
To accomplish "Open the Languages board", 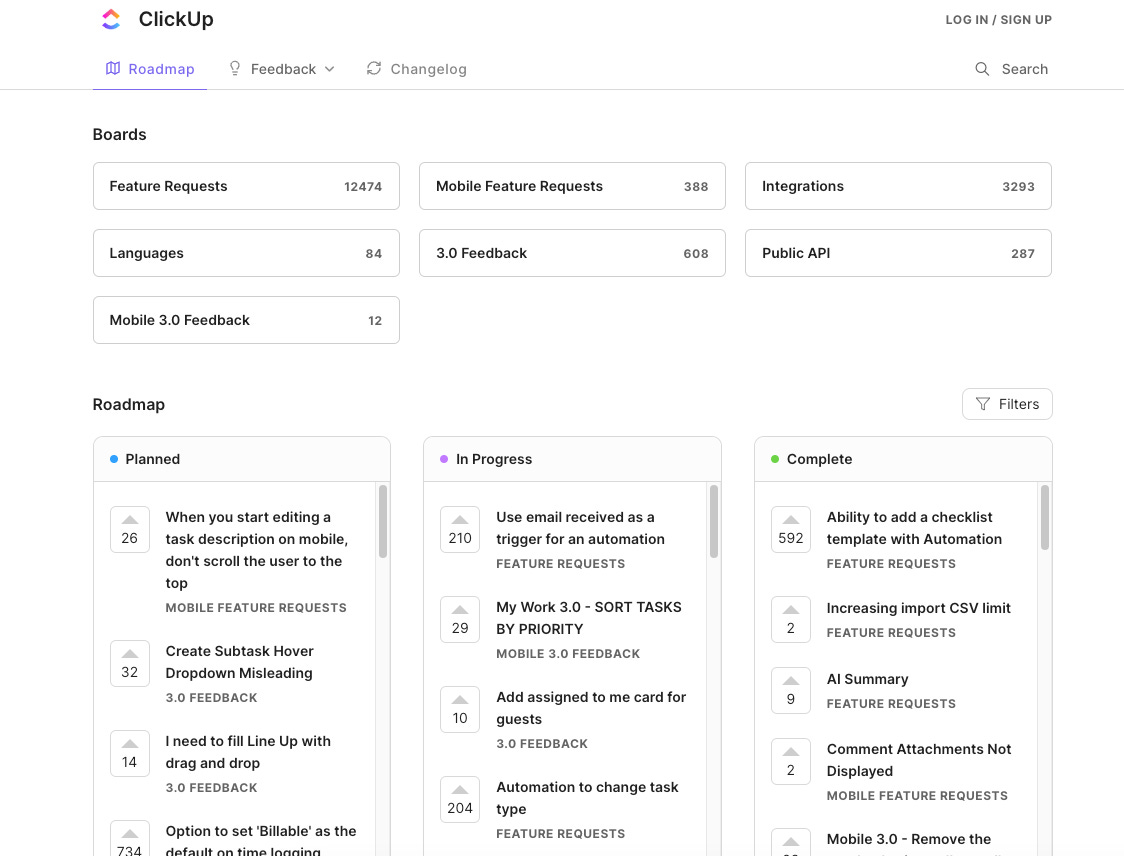I will tap(246, 253).
